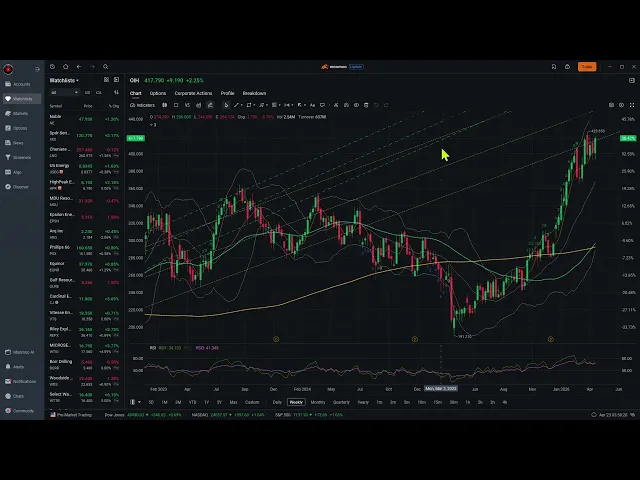Screen dimensions: 640x480
Task: Toggle drawing tools panel icon
Action: tap(210, 105)
